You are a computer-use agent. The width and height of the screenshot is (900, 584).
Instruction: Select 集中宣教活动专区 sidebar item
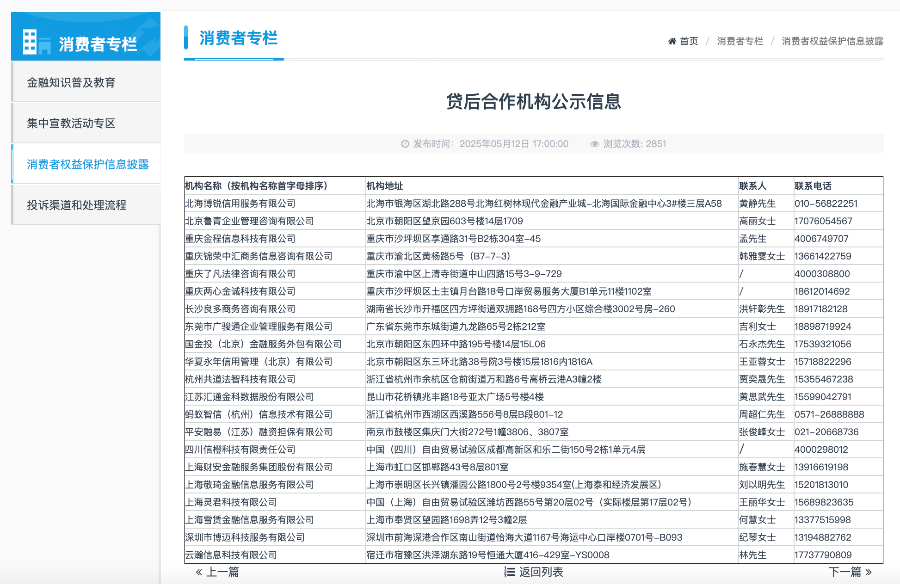point(71,123)
